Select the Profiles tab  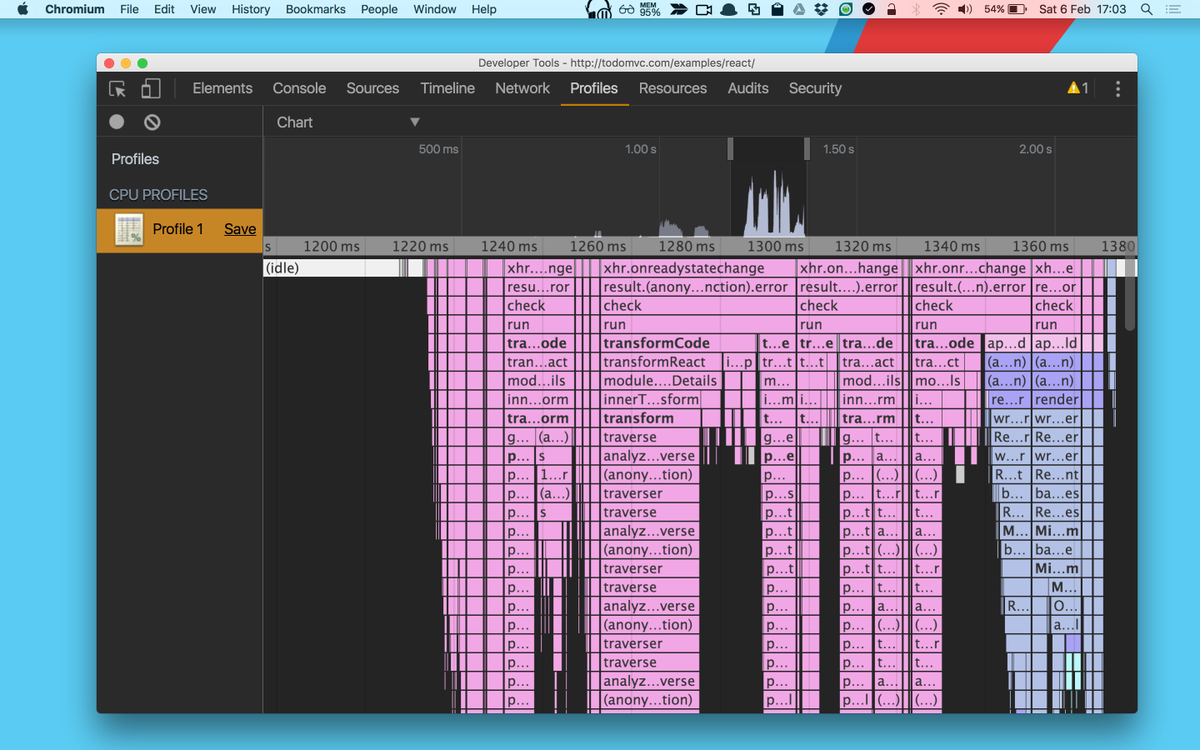point(594,88)
